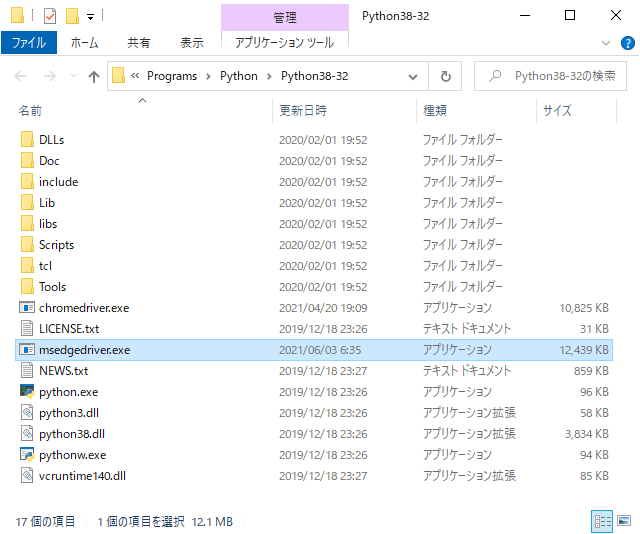The width and height of the screenshot is (640, 534).
Task: Select the pythonw.exe file name
Action: point(73,455)
